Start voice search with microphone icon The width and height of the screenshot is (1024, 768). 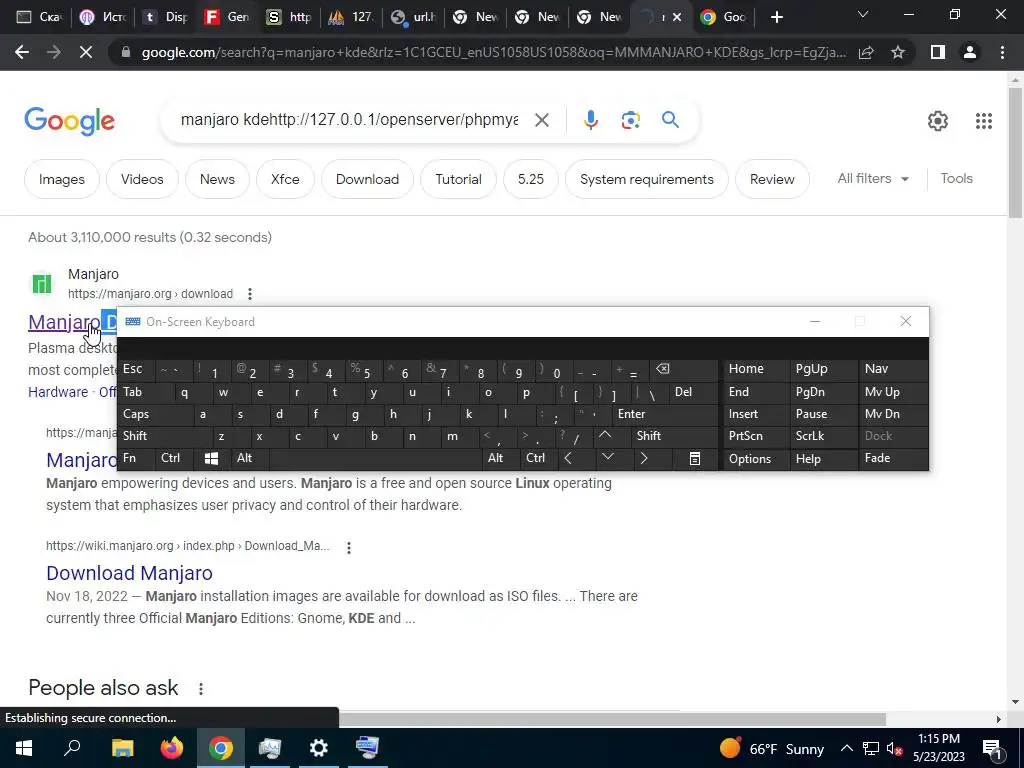[x=590, y=120]
